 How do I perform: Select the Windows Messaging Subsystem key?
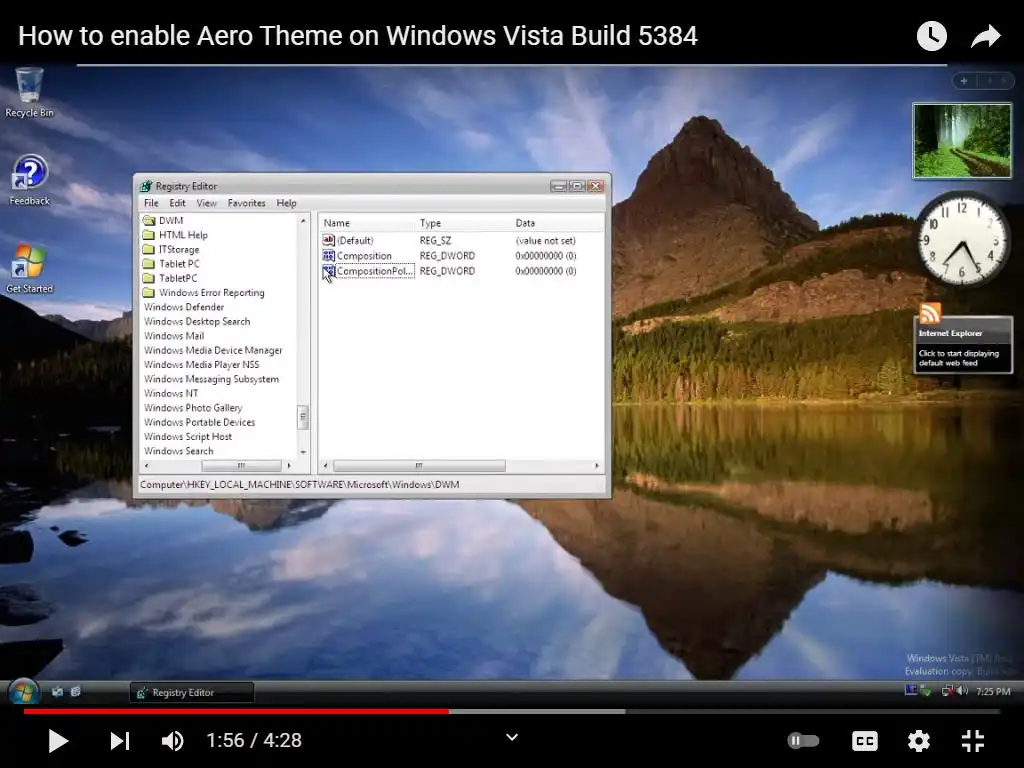click(212, 379)
